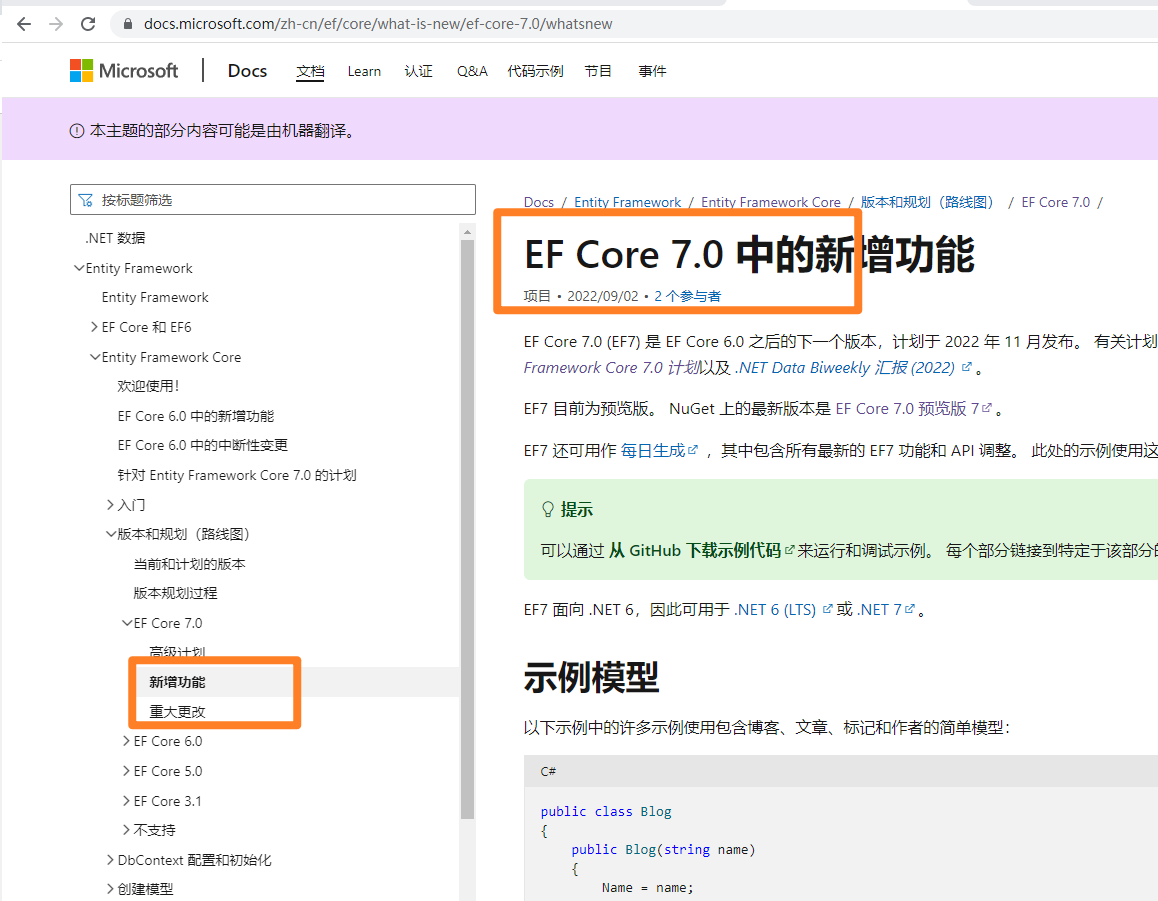Click the Docs breadcrumb link
Viewport: 1158px width, 901px height.
[x=539, y=202]
